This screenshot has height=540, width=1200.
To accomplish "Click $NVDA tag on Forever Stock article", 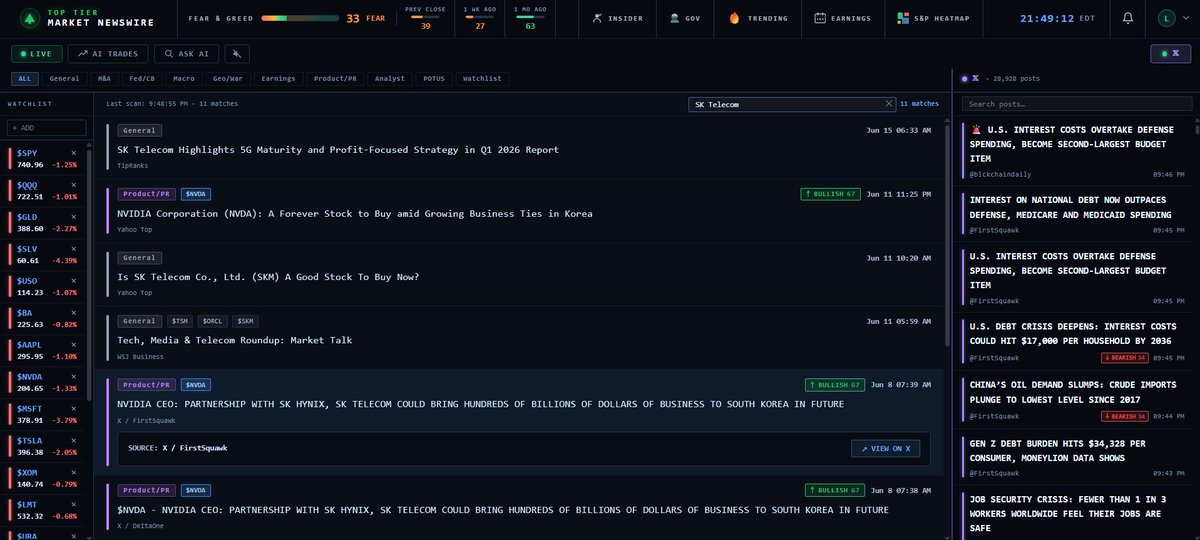I will [x=196, y=194].
